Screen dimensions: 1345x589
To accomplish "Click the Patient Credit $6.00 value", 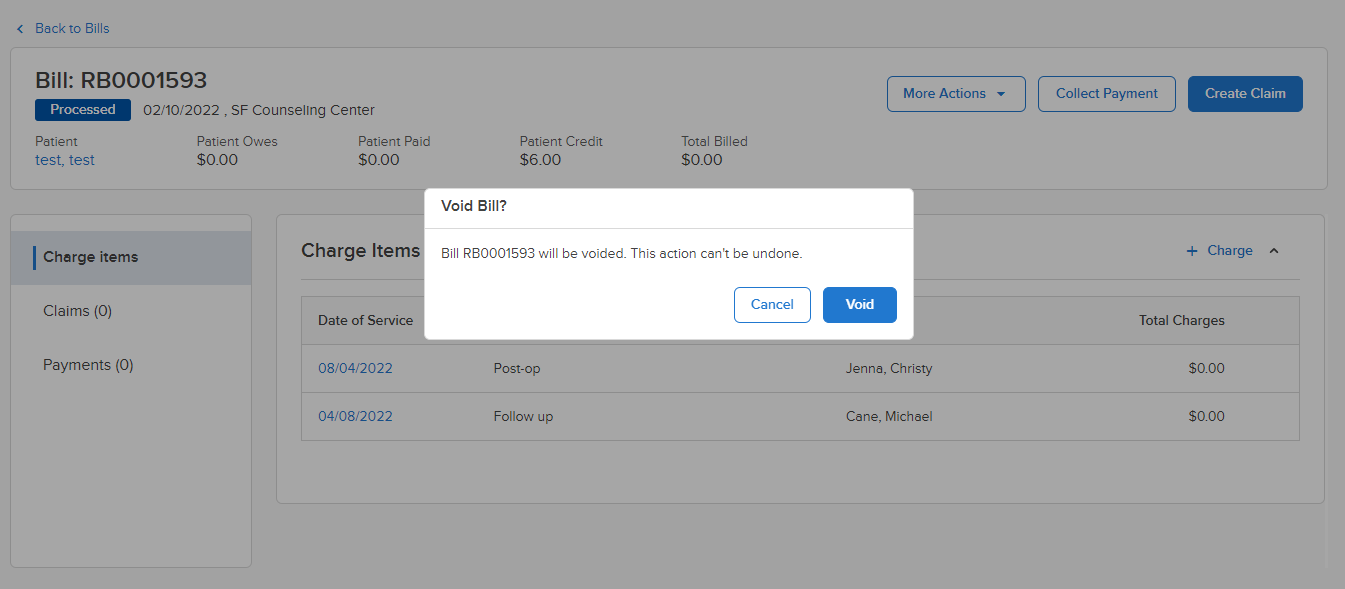I will (541, 160).
